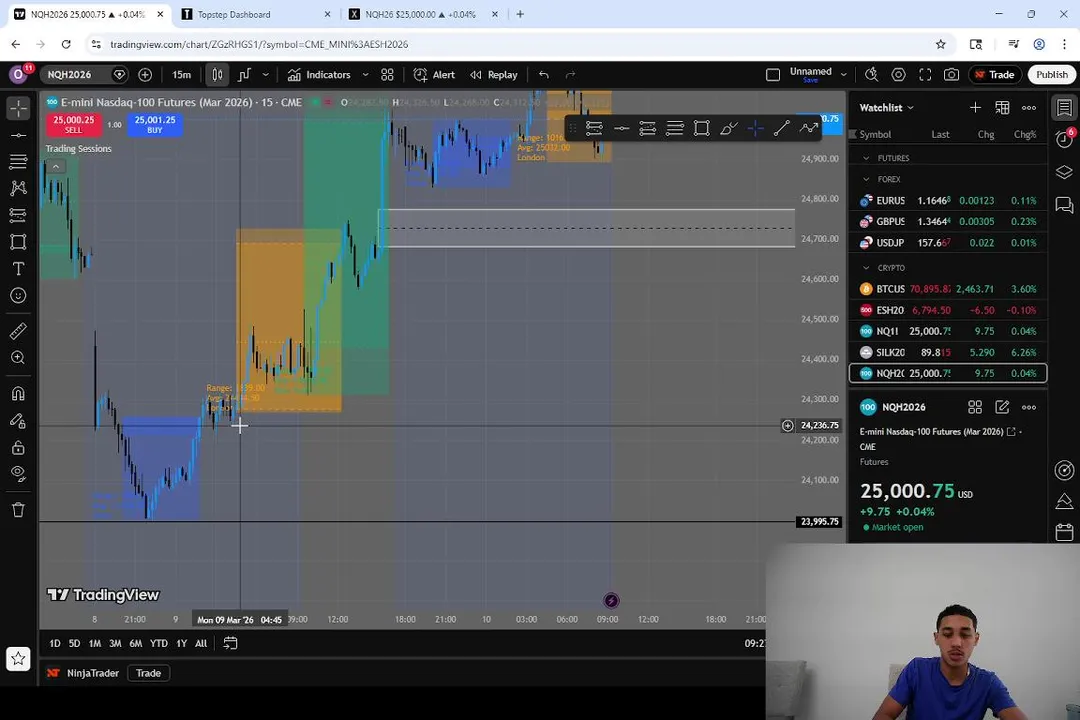Take a chart snapshot with camera icon
The height and width of the screenshot is (720, 1080).
(x=952, y=74)
